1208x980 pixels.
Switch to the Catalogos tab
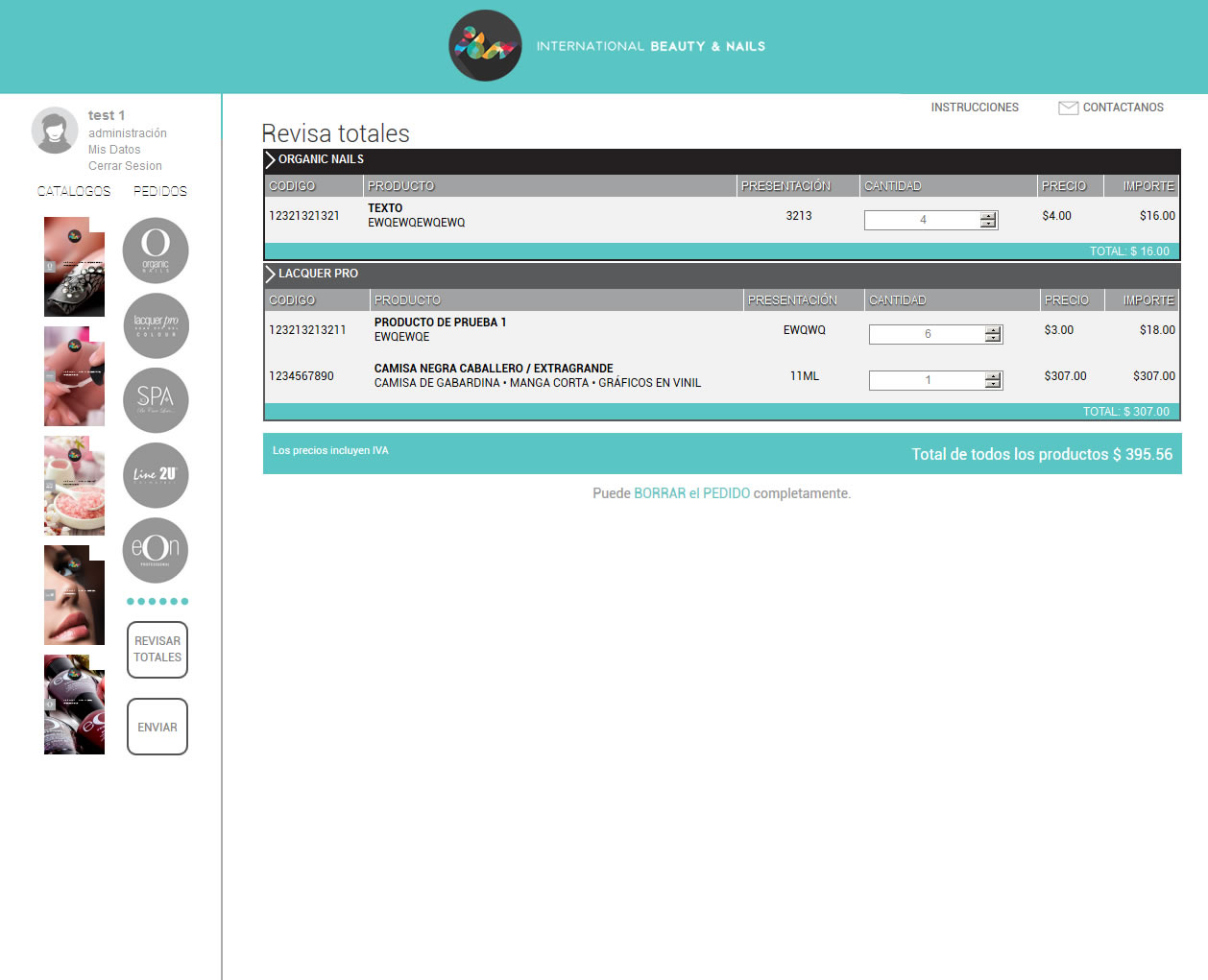click(74, 191)
